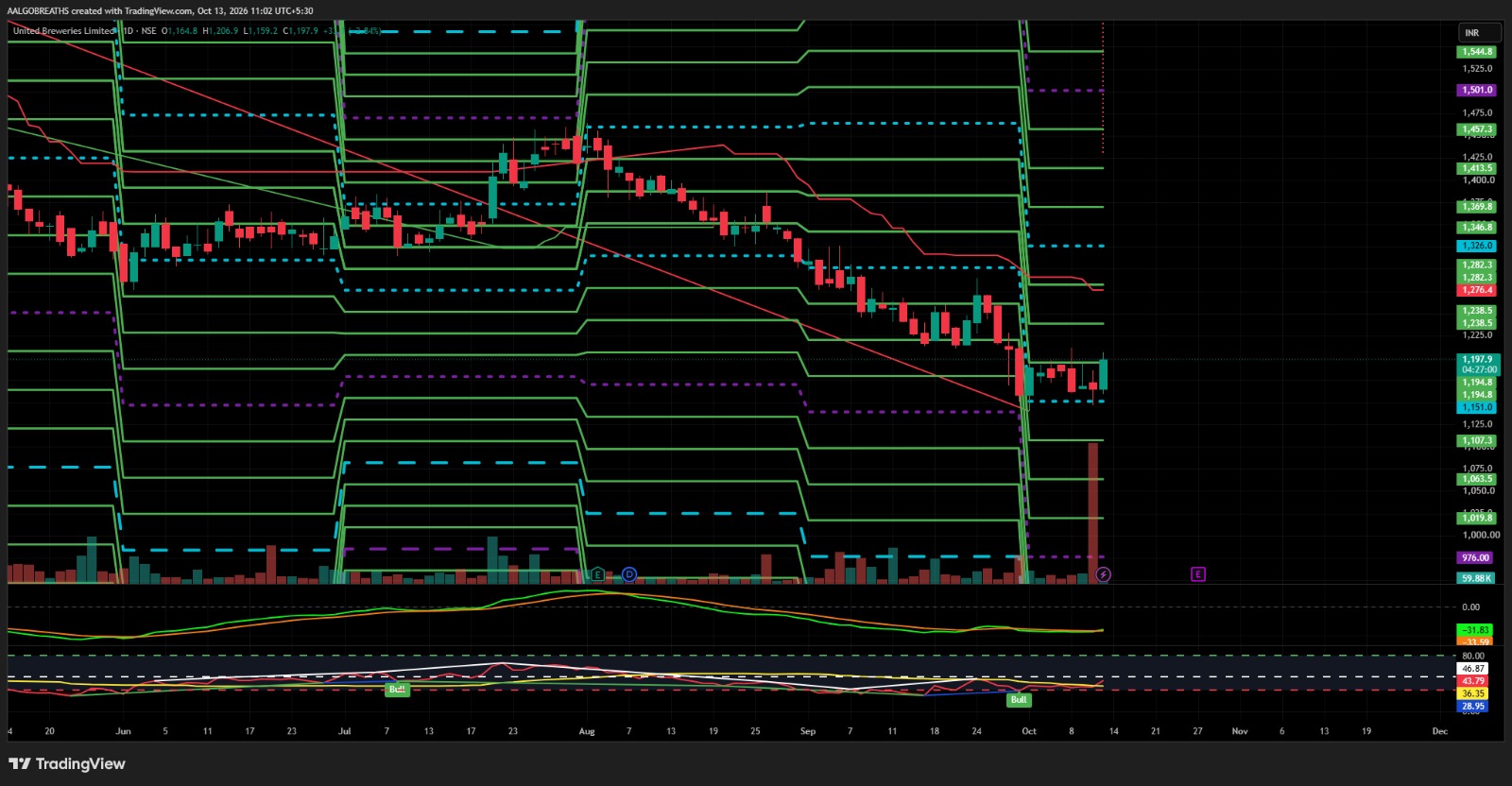Click the 1D interval label in legend

128,31
